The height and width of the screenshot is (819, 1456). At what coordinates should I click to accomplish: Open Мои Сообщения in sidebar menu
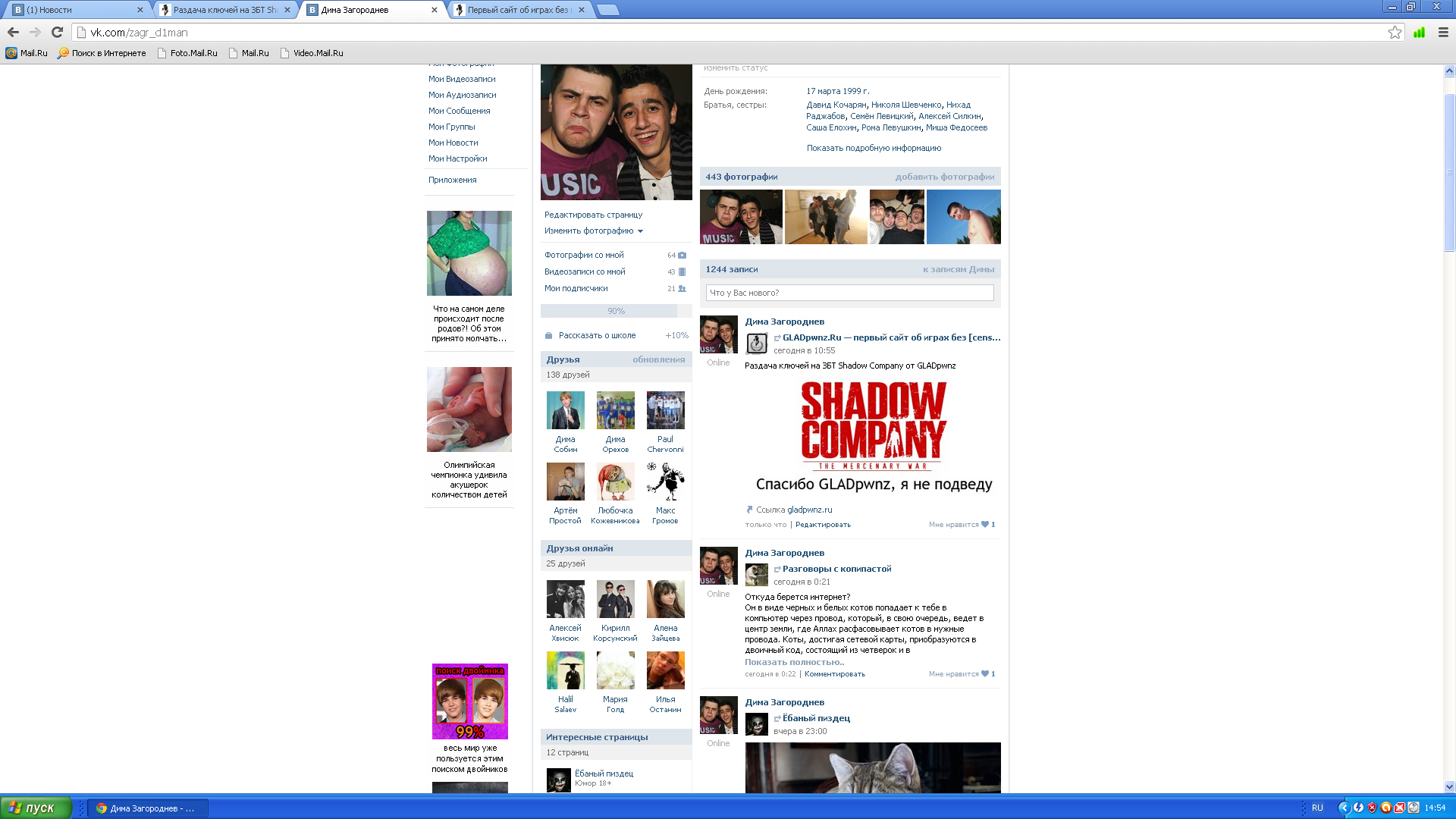pyautogui.click(x=459, y=111)
